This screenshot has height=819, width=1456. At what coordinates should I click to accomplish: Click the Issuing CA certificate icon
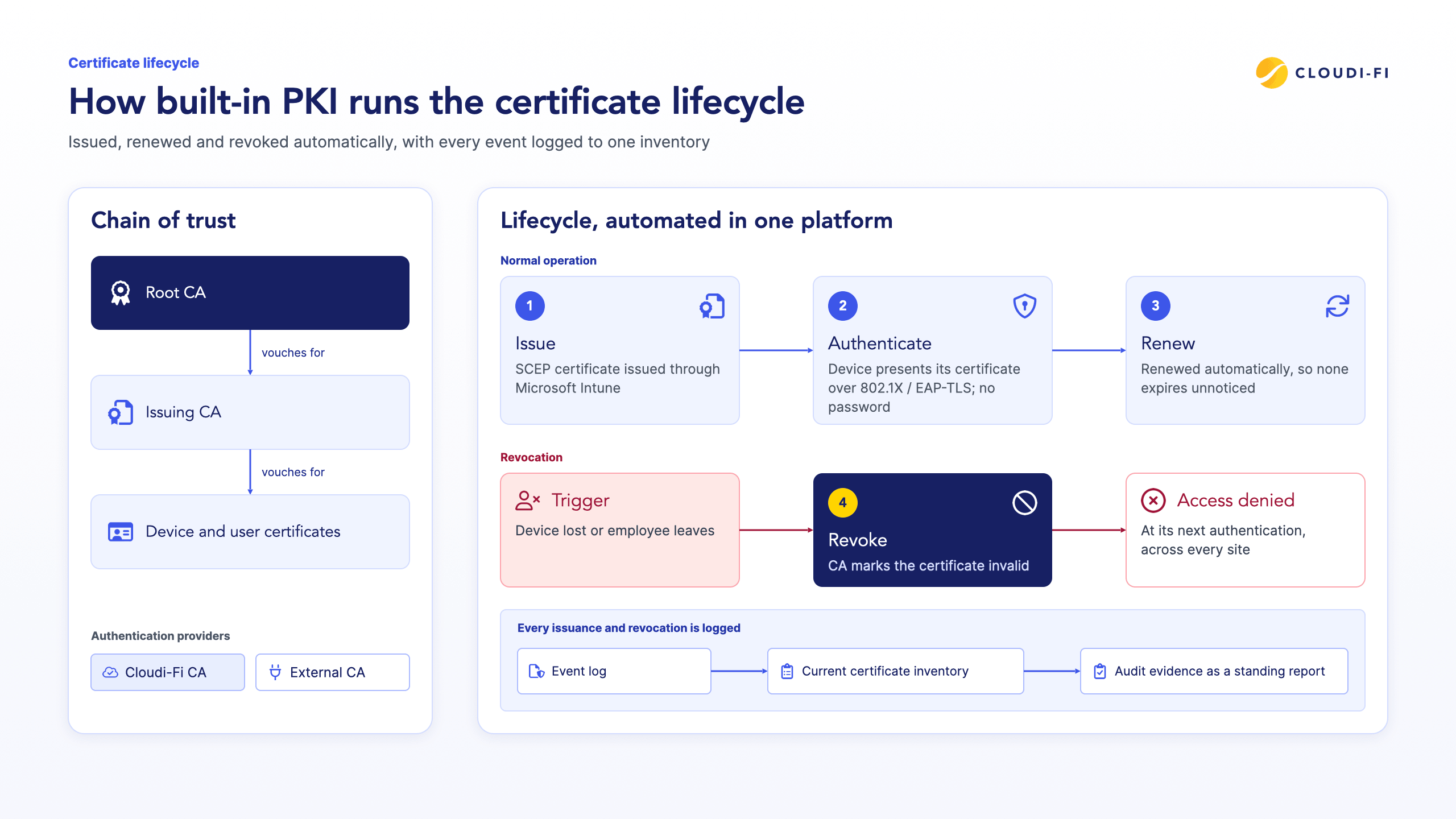coord(121,412)
